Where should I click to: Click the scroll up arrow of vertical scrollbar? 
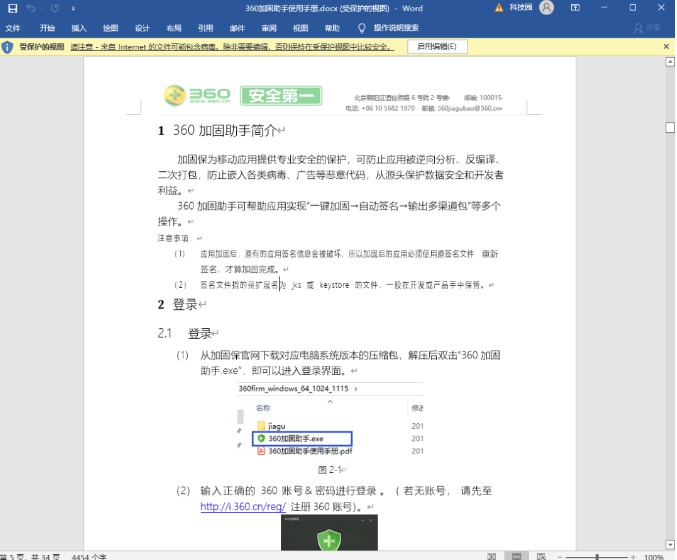click(x=669, y=62)
